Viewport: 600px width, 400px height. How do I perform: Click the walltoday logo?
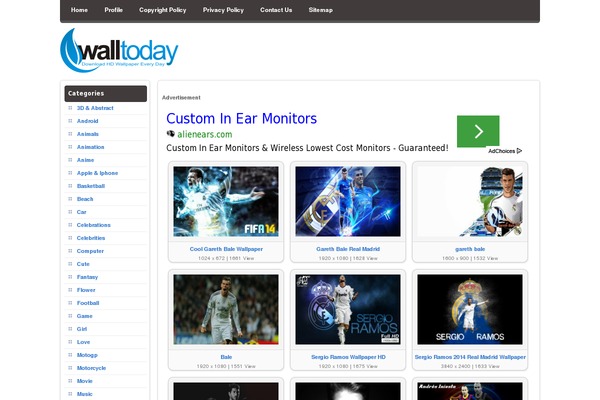pos(119,50)
